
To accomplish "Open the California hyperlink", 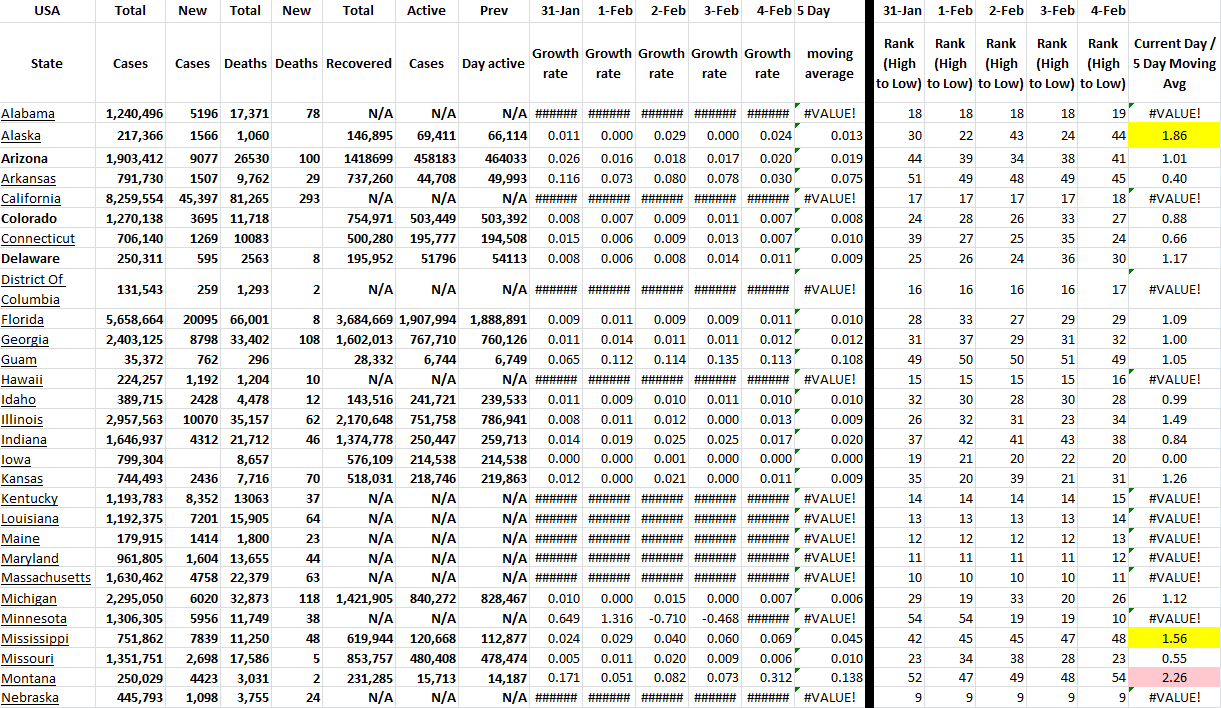I will click(x=30, y=199).
